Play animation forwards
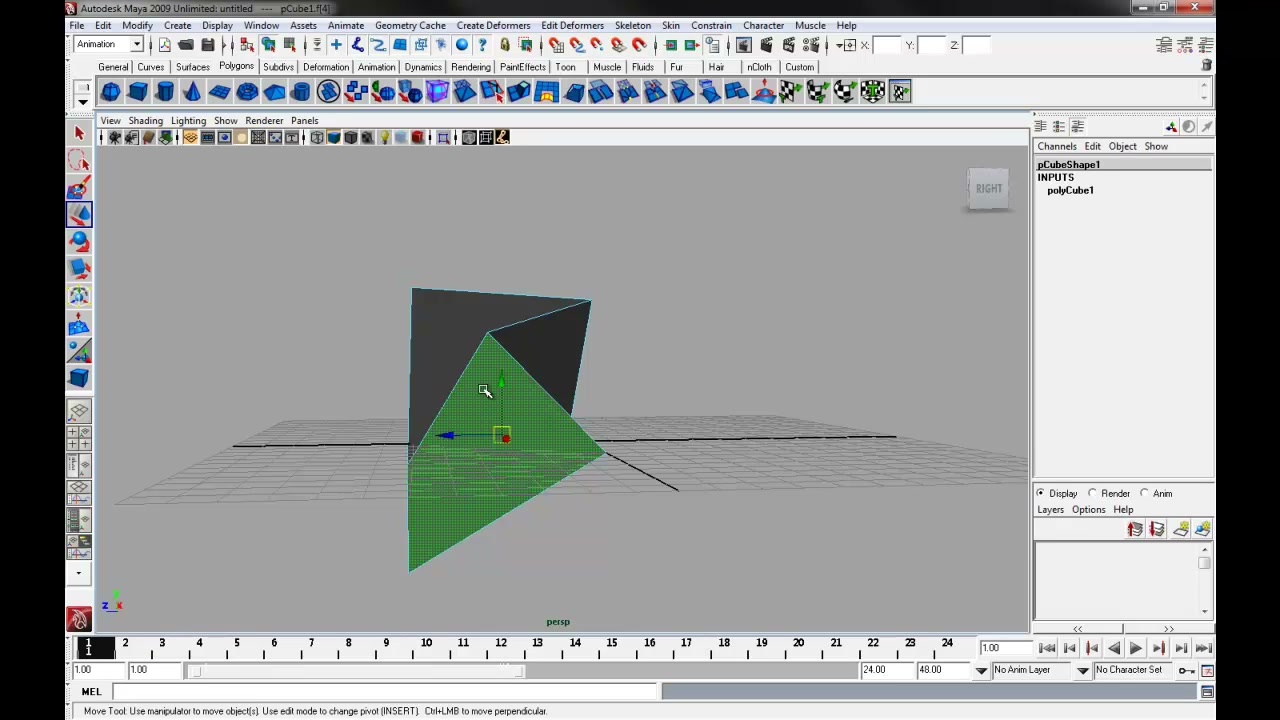The width and height of the screenshot is (1280, 720). pyautogui.click(x=1135, y=648)
